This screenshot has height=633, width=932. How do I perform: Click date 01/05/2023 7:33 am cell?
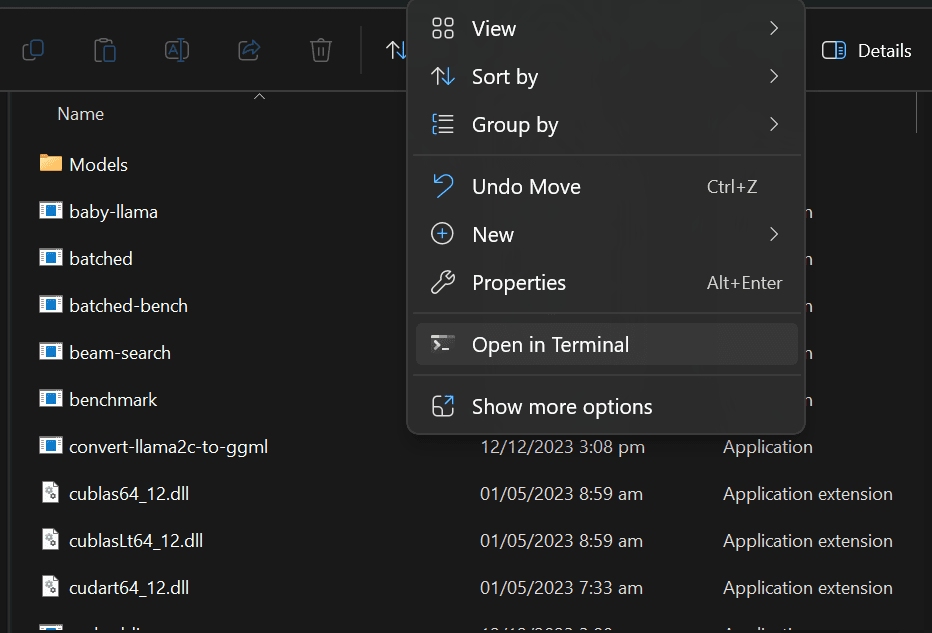pos(561,587)
